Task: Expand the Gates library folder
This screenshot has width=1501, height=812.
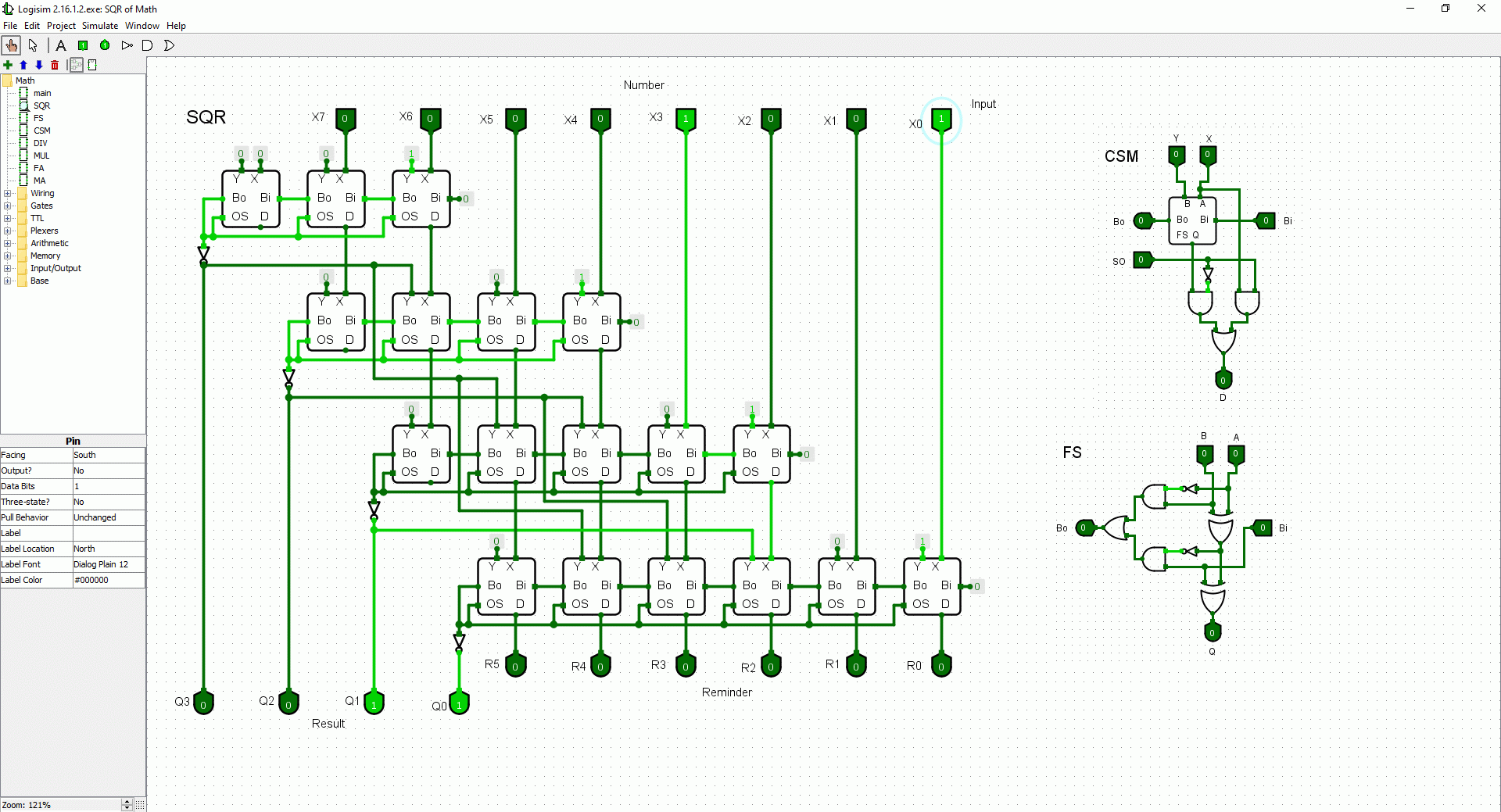Action: [x=8, y=206]
